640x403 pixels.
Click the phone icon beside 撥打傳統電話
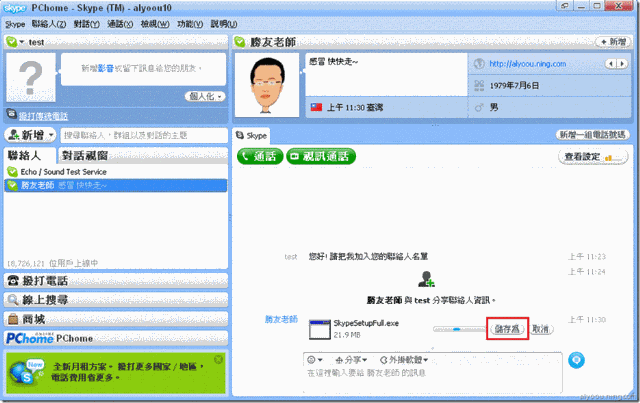pos(11,114)
